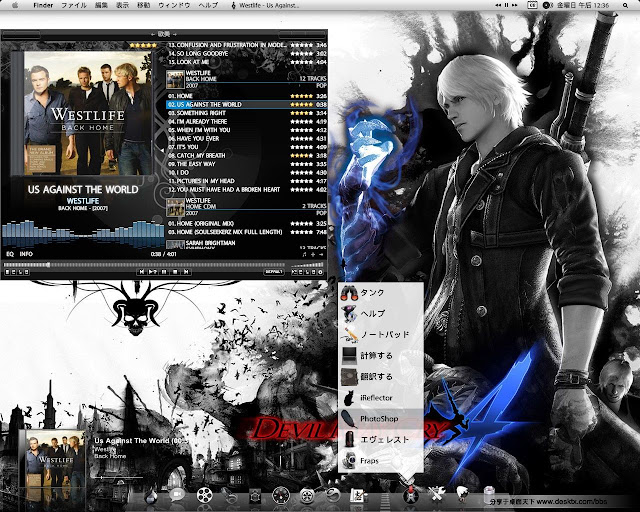This screenshot has width=640, height=512.
Task: Open 翻訳する entry in the popup menu
Action: 381,376
